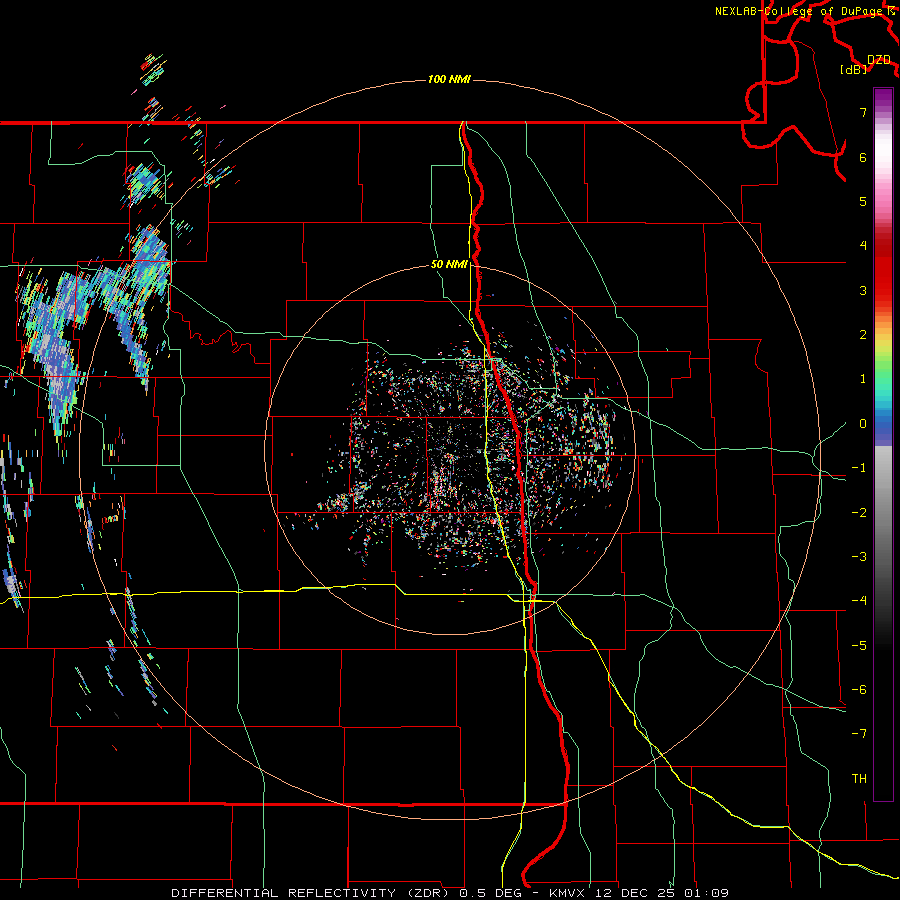900x900 pixels.
Task: Click the ZDR color scale bar
Action: coord(883,444)
